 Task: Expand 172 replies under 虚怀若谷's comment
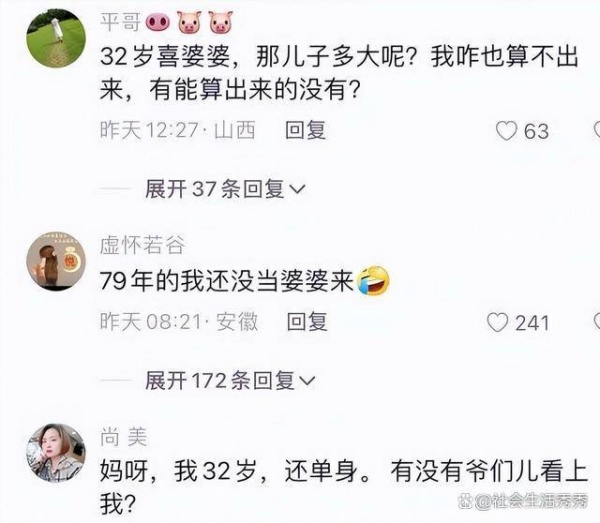pos(230,380)
